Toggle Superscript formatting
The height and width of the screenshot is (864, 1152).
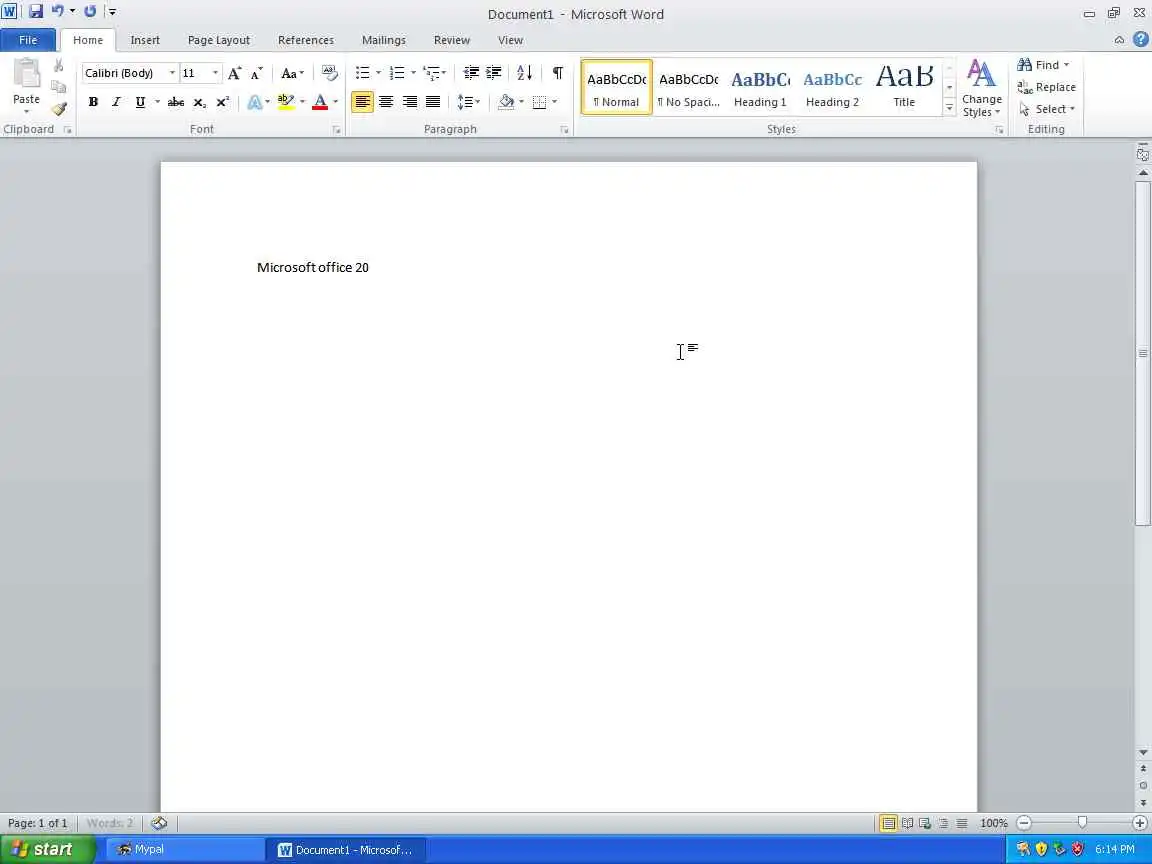pyautogui.click(x=223, y=102)
